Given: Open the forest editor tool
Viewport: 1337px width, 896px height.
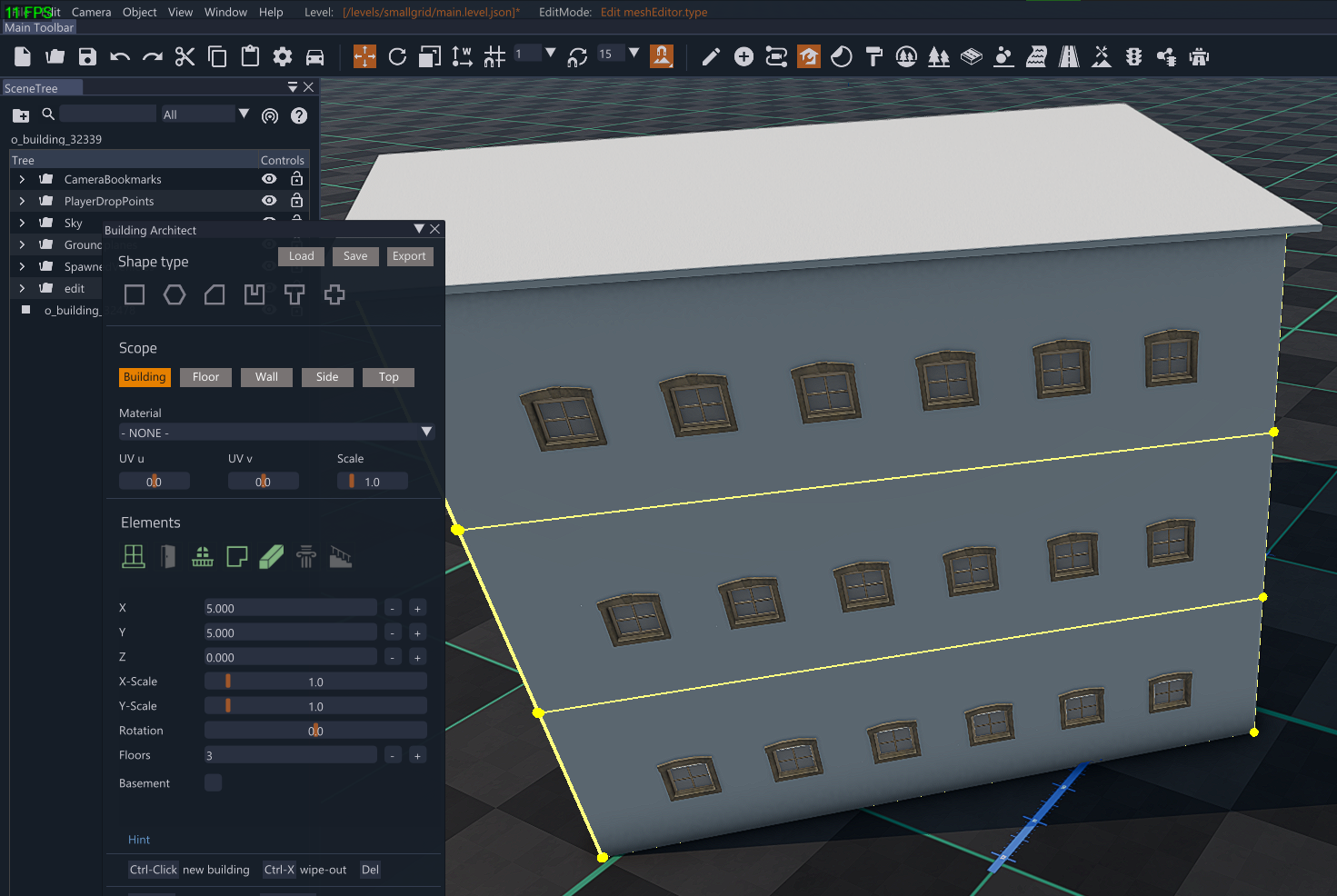Looking at the screenshot, I should (939, 57).
